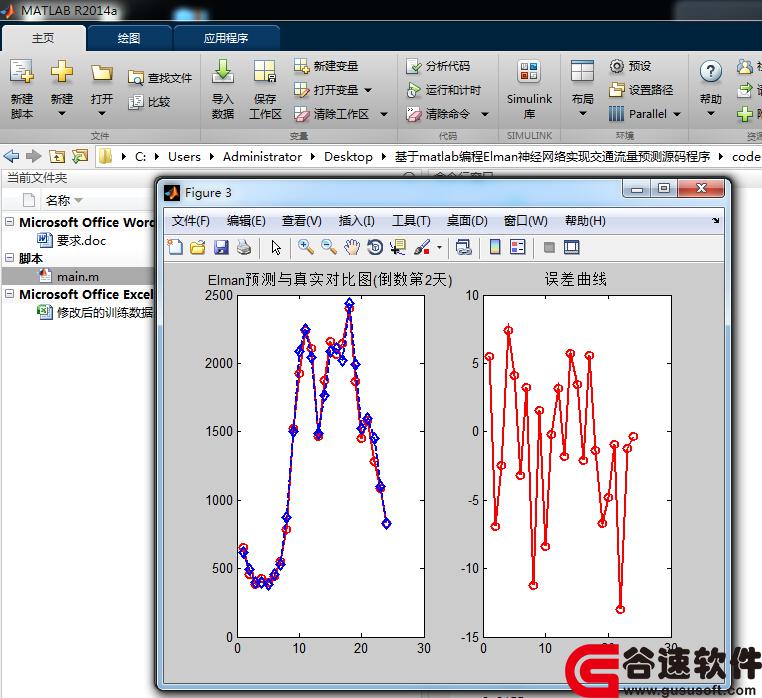Click Compare (比较) in the ribbon
The height and width of the screenshot is (698, 762).
[149, 102]
